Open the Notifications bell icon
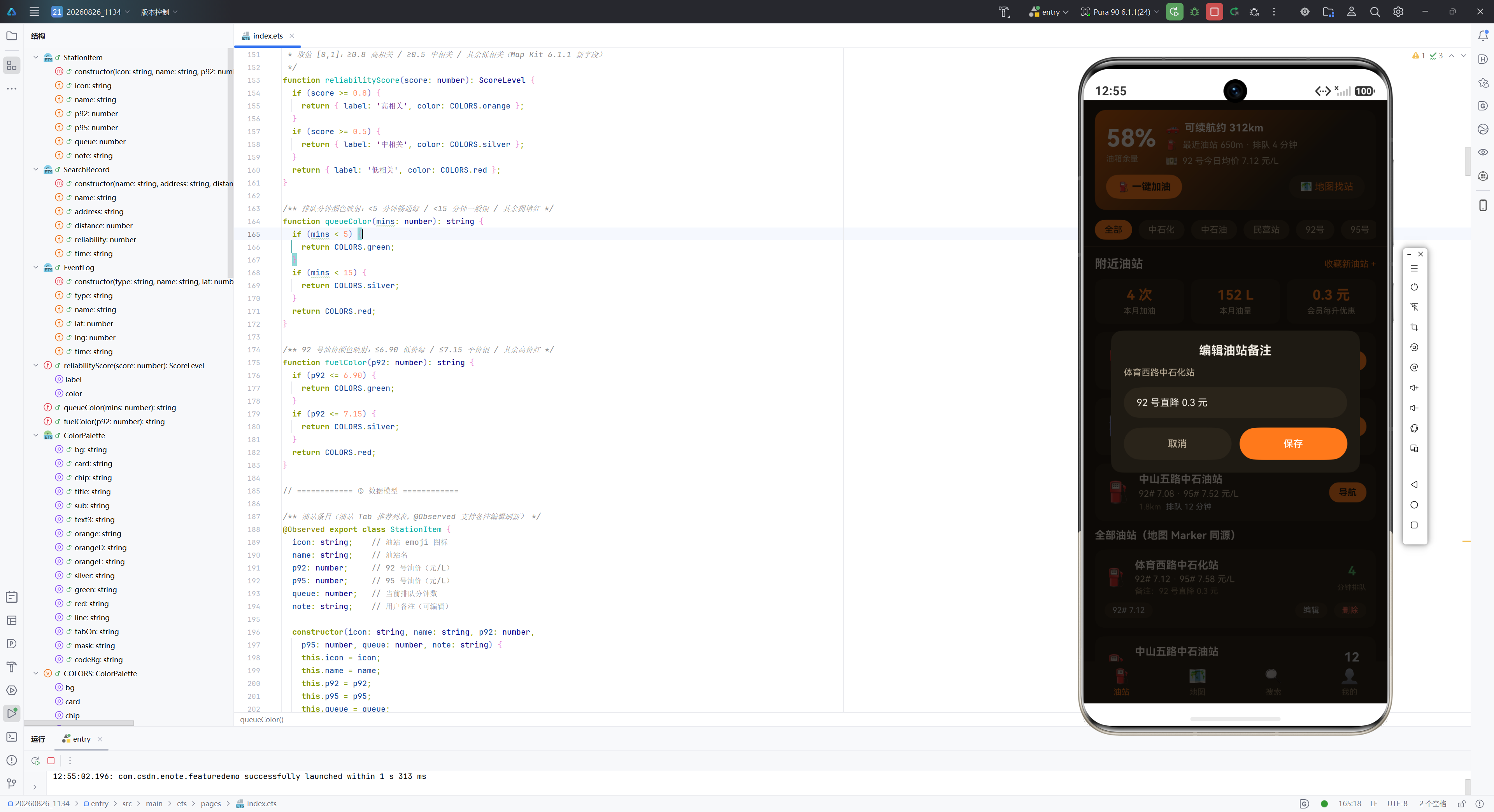The height and width of the screenshot is (812, 1494). (1482, 36)
